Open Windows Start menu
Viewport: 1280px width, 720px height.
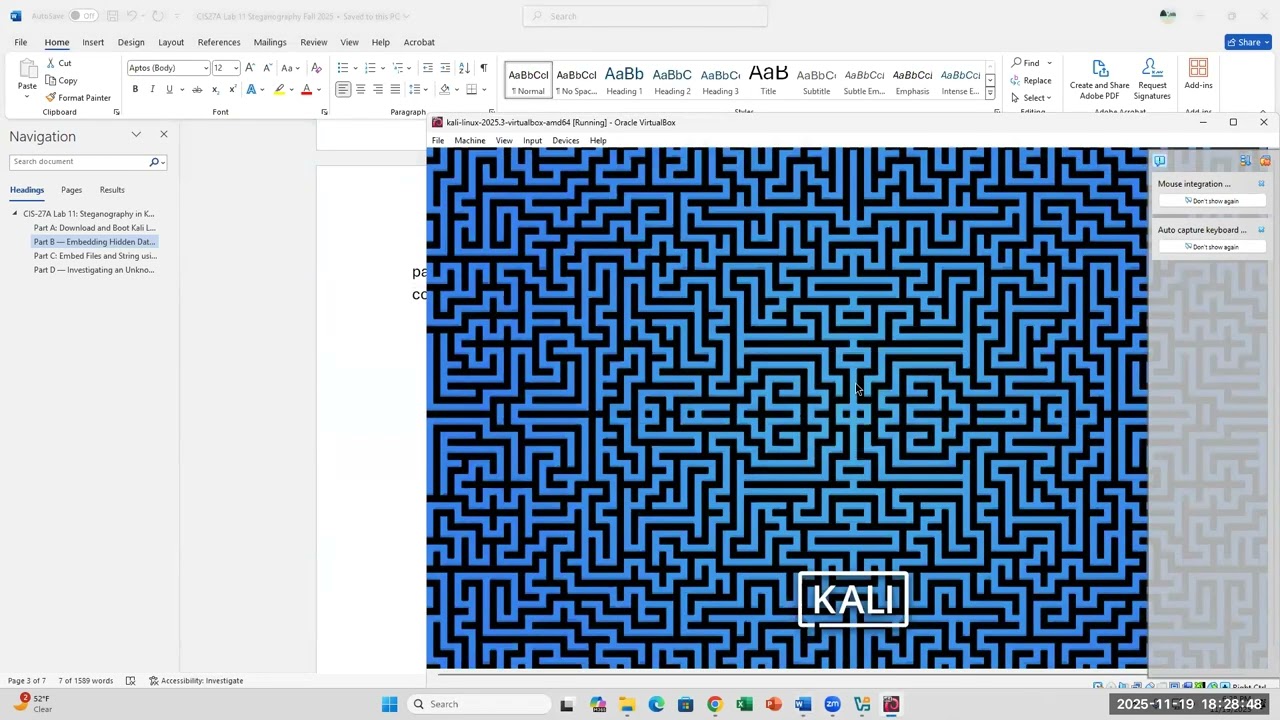click(390, 704)
